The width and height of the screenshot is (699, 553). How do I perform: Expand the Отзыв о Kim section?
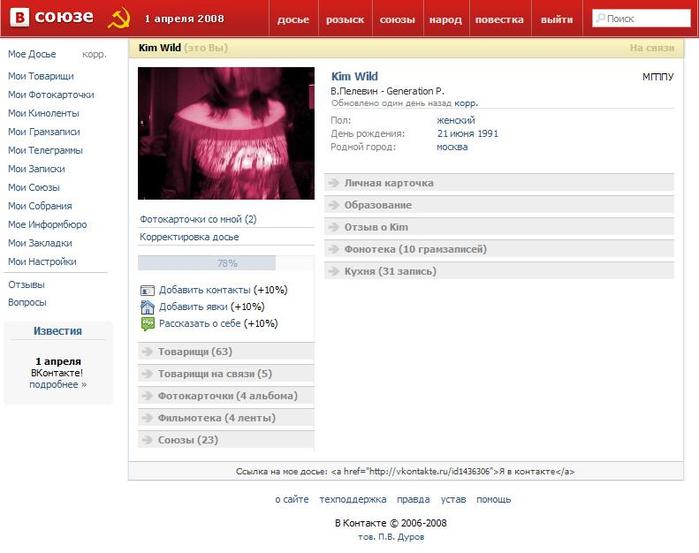(499, 227)
